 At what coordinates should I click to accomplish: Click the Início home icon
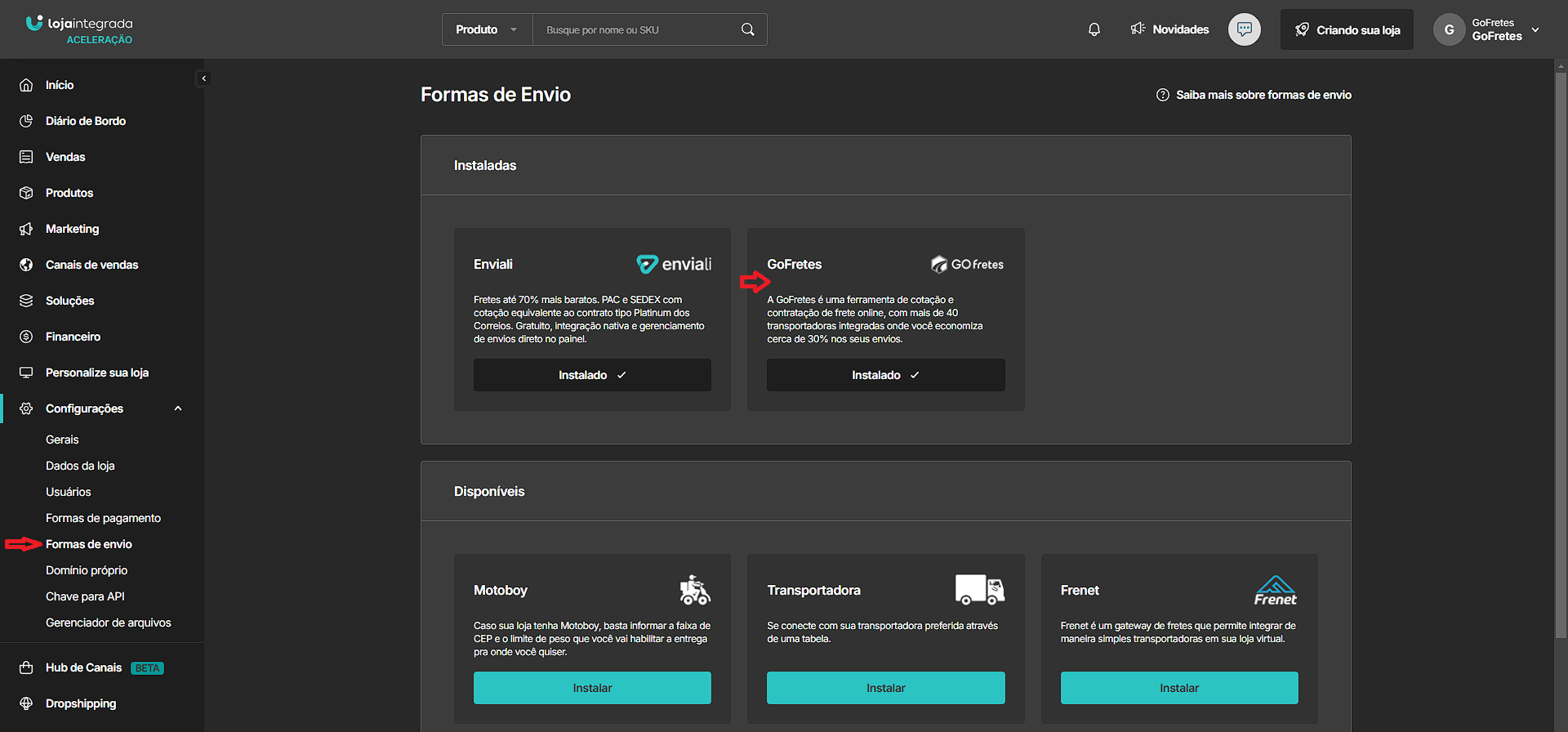coord(26,85)
